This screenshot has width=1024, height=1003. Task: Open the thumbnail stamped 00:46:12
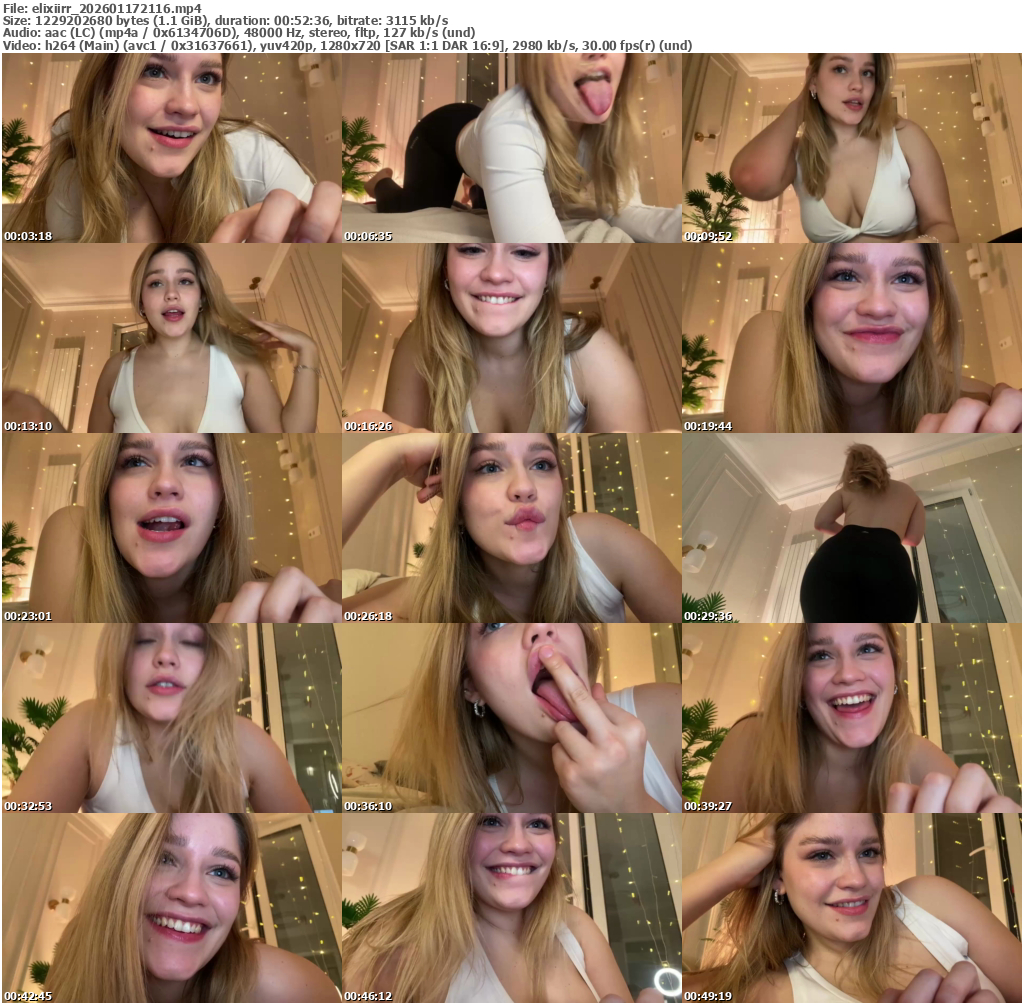point(511,908)
